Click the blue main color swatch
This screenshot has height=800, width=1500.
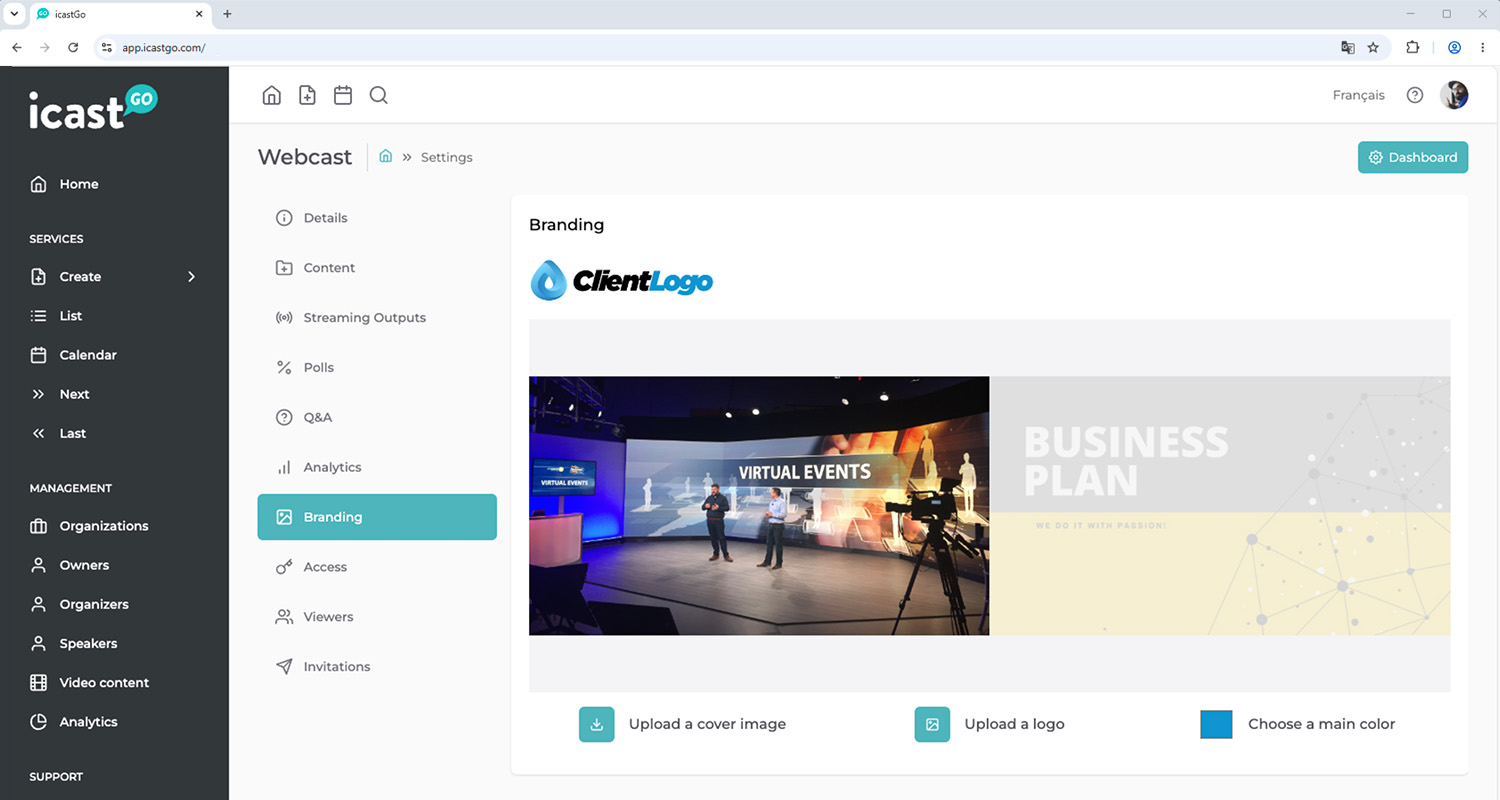coord(1216,724)
